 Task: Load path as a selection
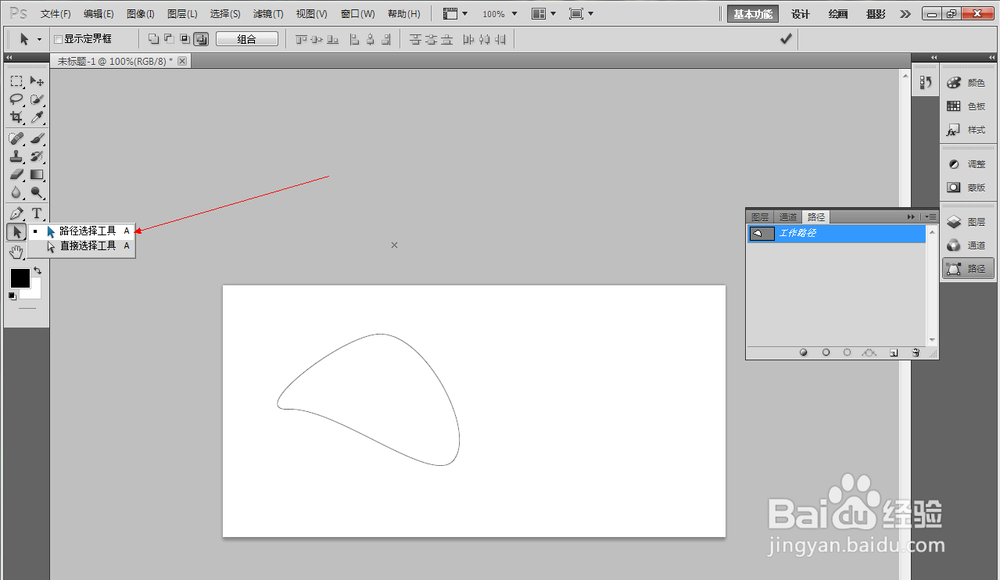[847, 352]
